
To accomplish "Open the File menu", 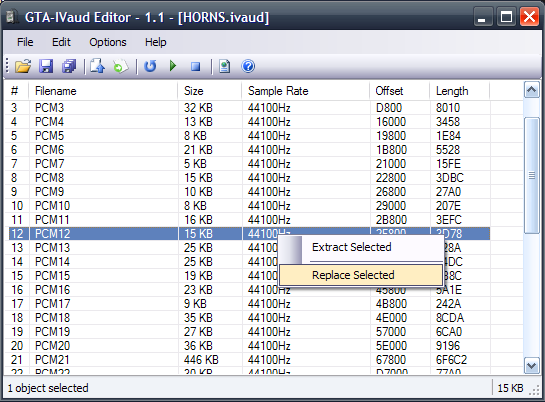I will [25, 42].
